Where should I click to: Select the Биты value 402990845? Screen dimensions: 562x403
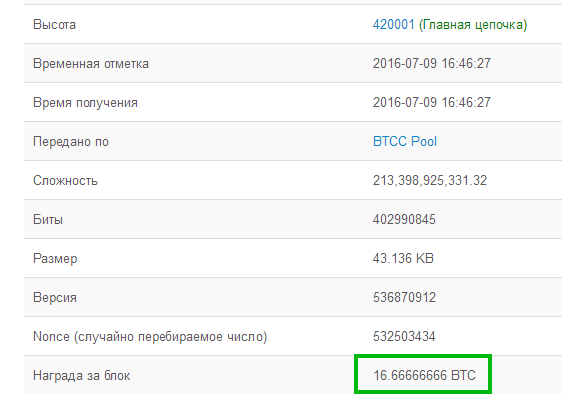tap(404, 219)
